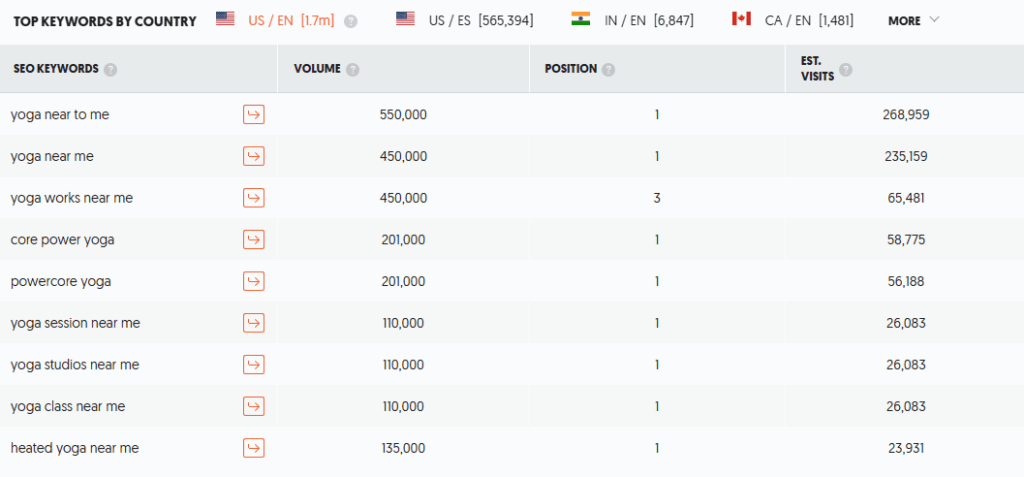Screen dimensions: 1024x477
Task: Click help icon next to SEO Keywords header
Action: [x=110, y=69]
